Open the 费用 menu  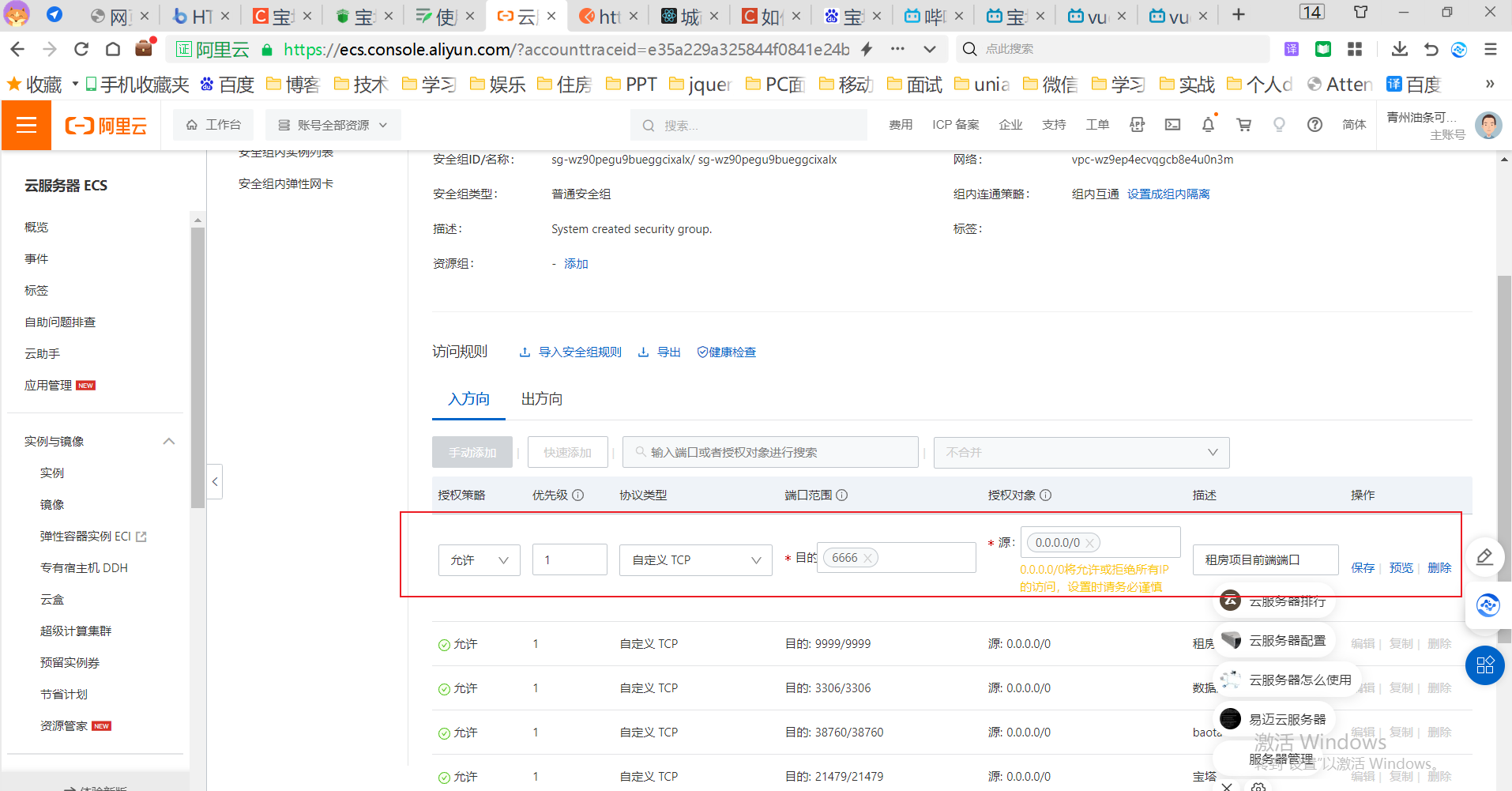[901, 125]
